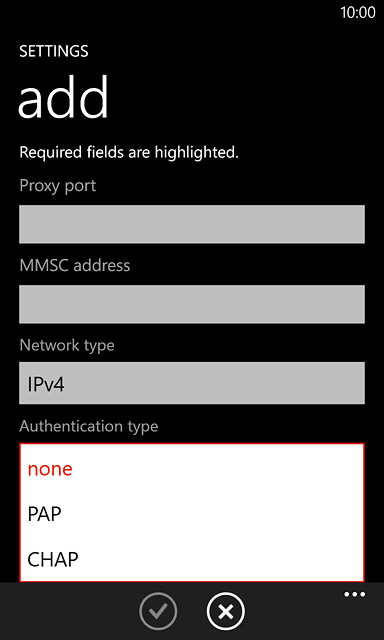Click the 'Network type' label

click(x=67, y=345)
